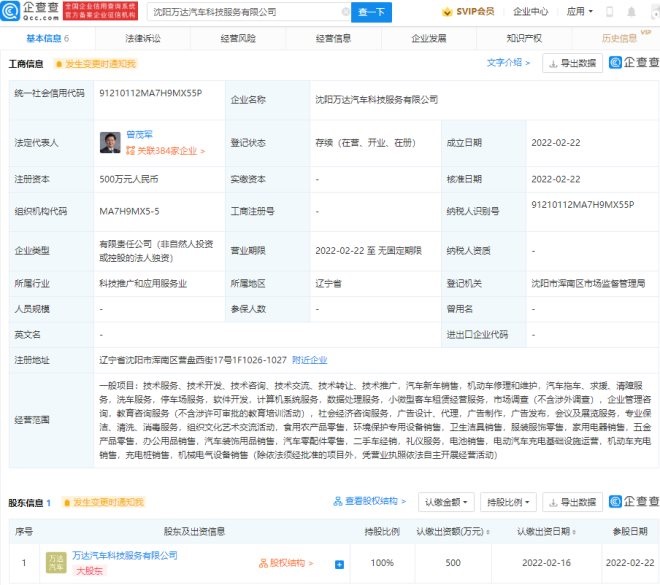The image size is (660, 585).
Task: Click the blue plus icon in shareholder row
Action: click(x=339, y=564)
